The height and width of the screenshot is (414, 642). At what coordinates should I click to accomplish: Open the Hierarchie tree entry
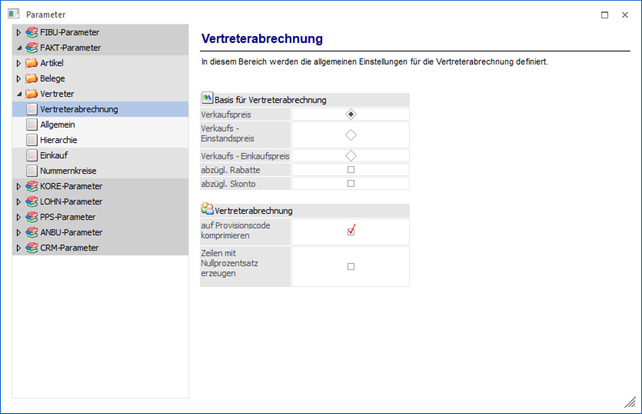[60, 140]
